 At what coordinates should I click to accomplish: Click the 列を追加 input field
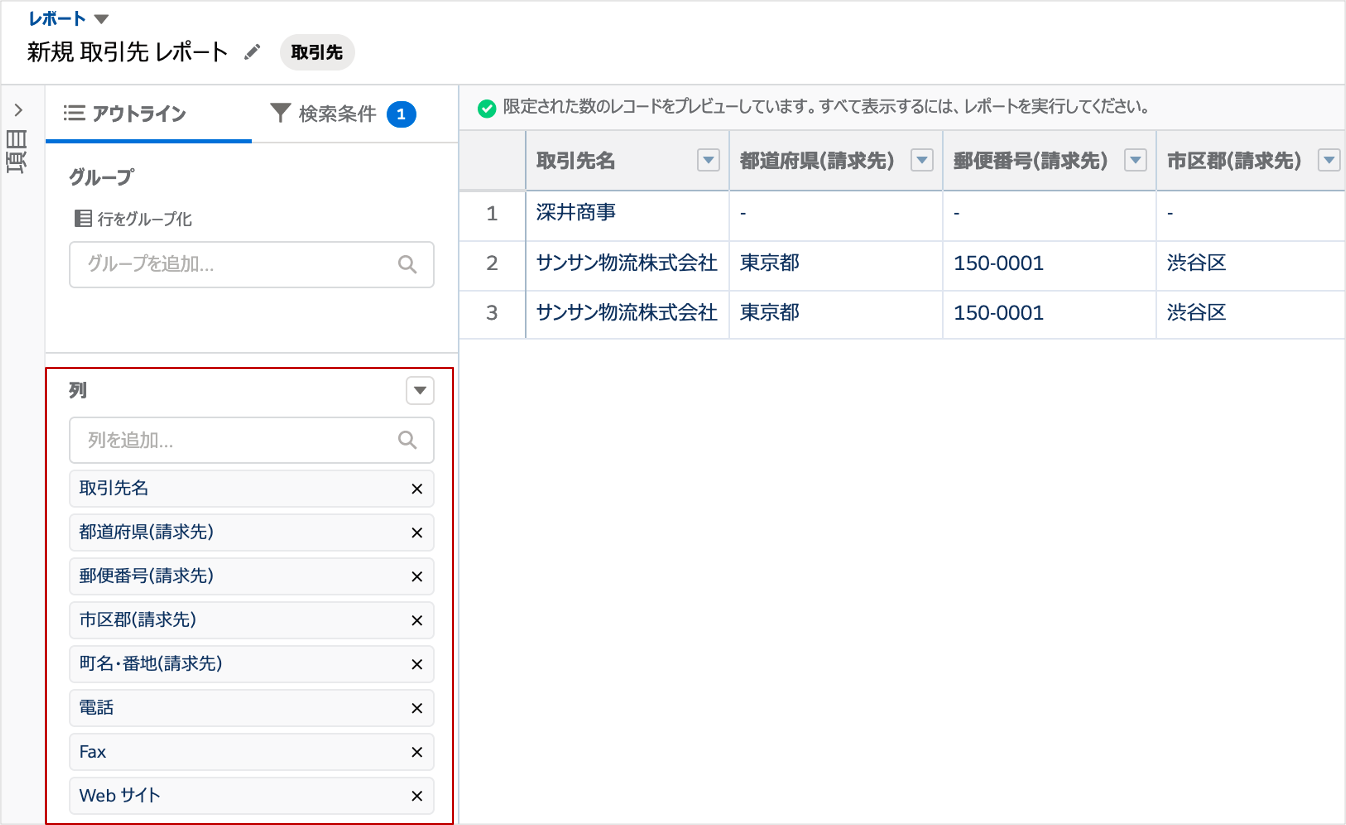(x=240, y=440)
